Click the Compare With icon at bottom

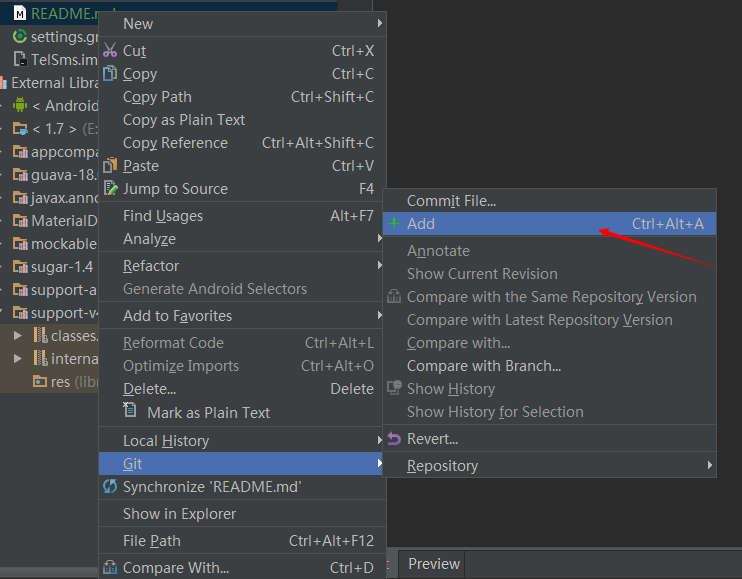tap(110, 568)
